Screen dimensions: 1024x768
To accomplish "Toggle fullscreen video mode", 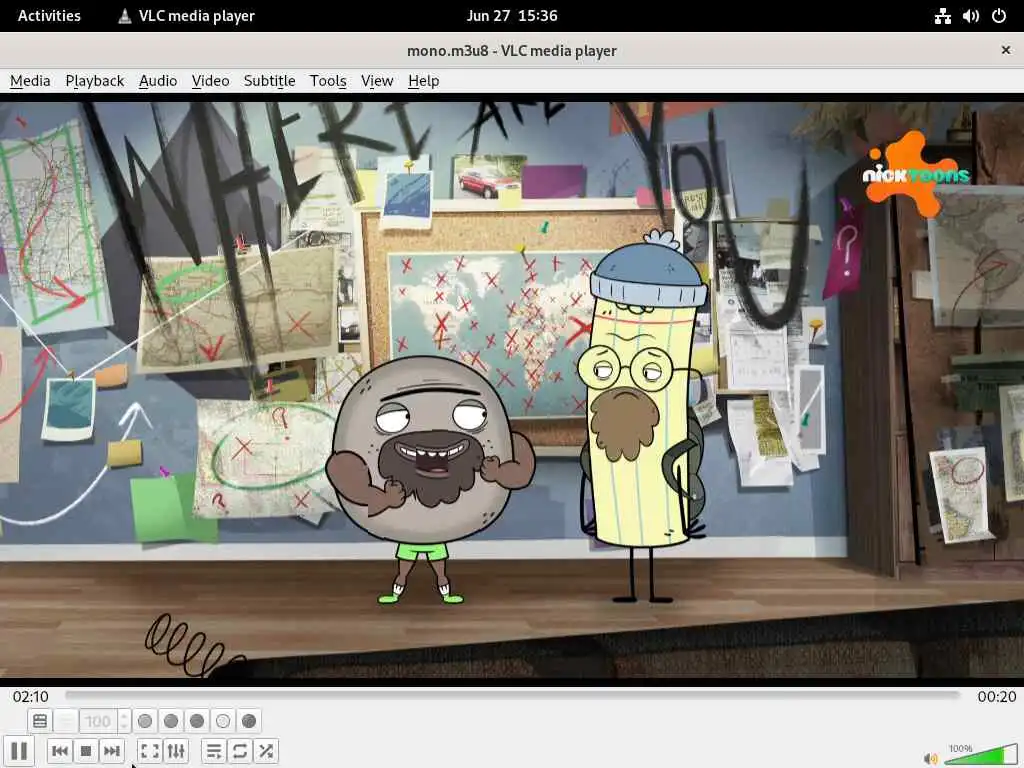I will [x=150, y=751].
